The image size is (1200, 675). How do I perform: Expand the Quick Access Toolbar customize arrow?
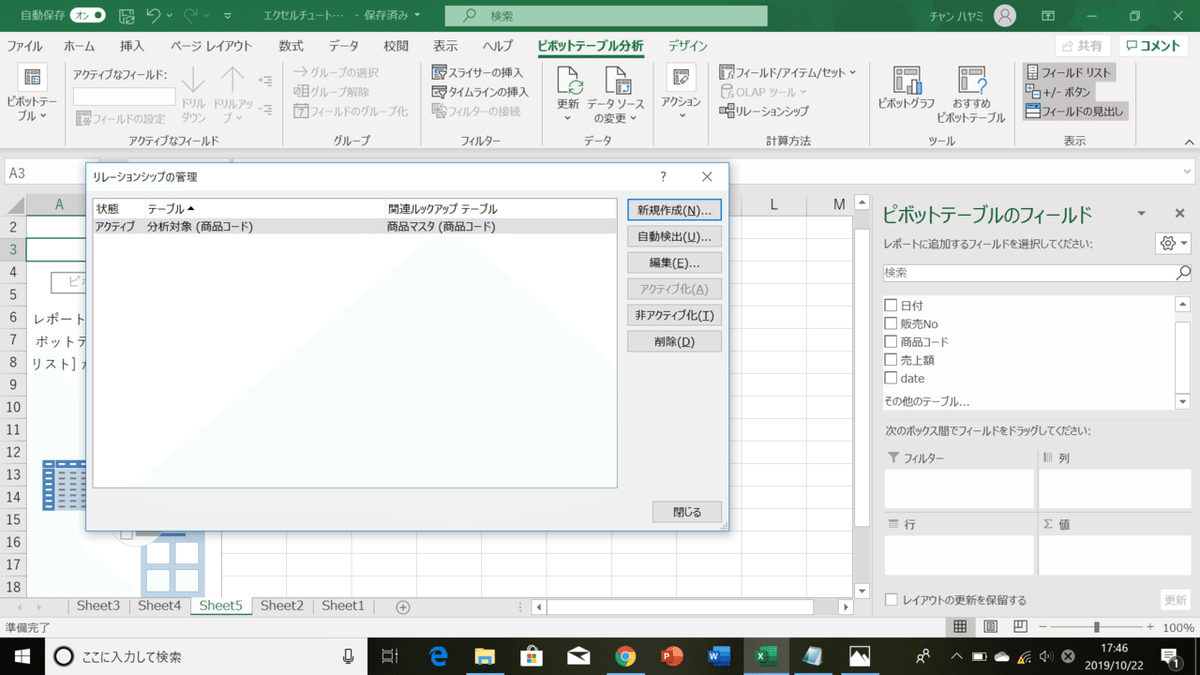click(x=229, y=16)
